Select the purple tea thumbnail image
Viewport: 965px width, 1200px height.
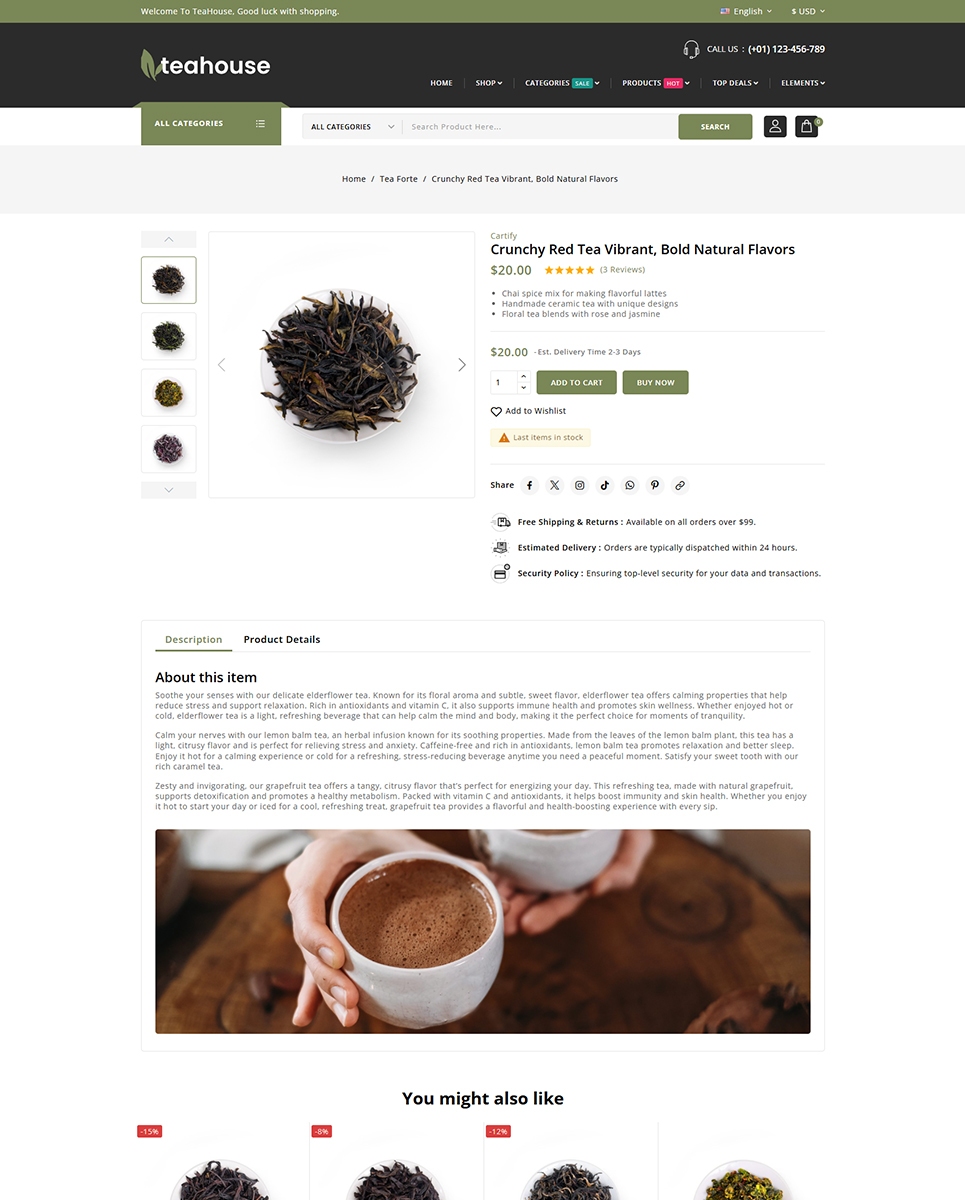[169, 449]
